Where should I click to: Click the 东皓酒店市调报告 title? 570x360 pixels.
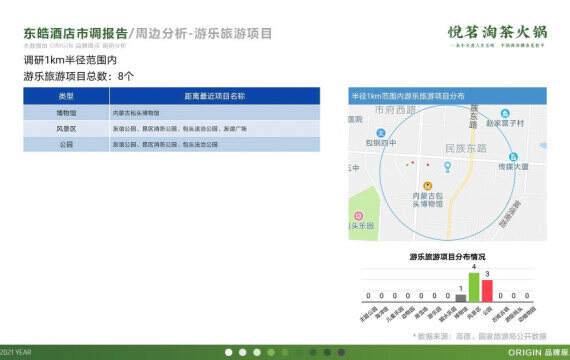pyautogui.click(x=76, y=33)
